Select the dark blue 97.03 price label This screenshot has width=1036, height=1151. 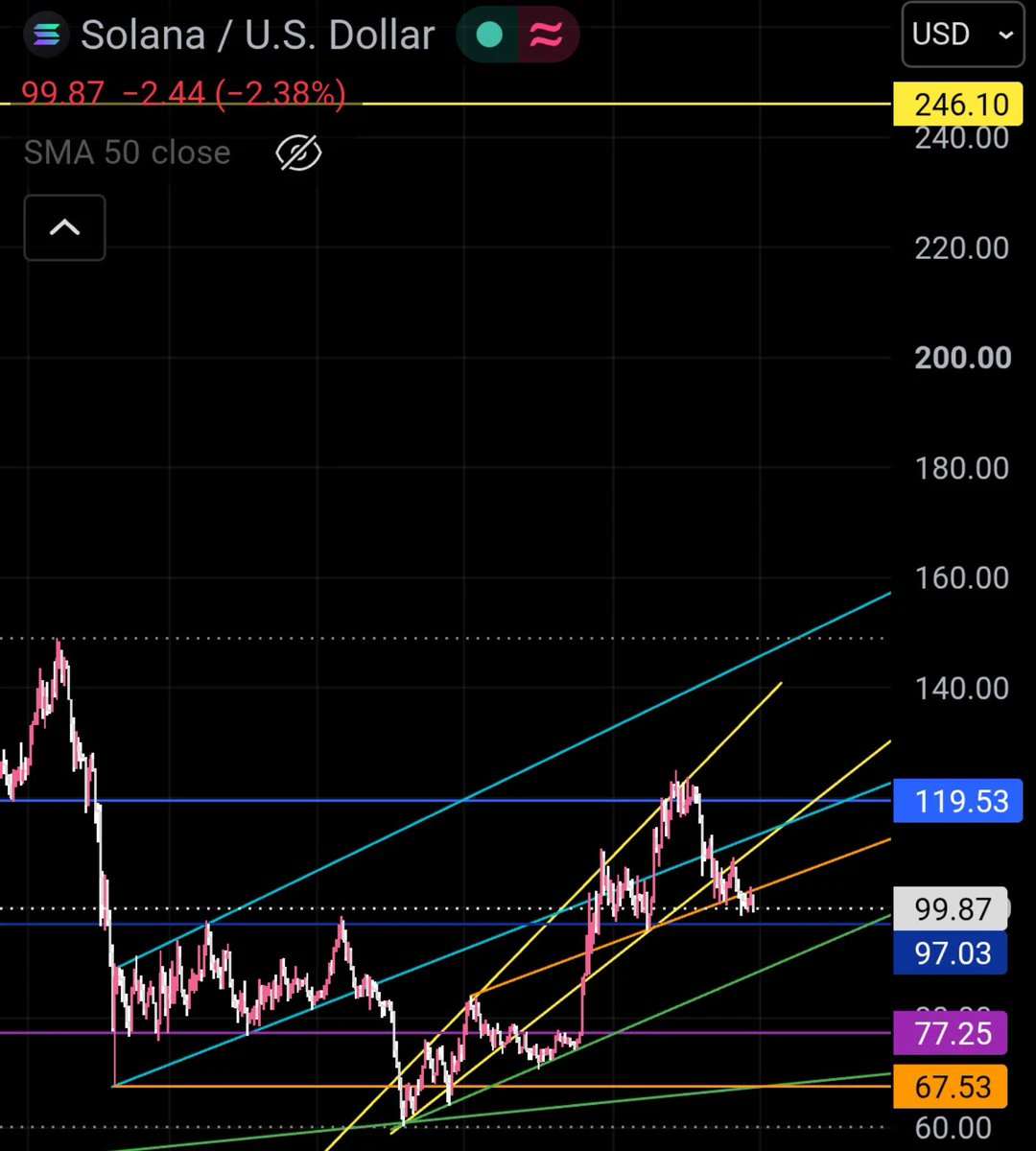952,953
